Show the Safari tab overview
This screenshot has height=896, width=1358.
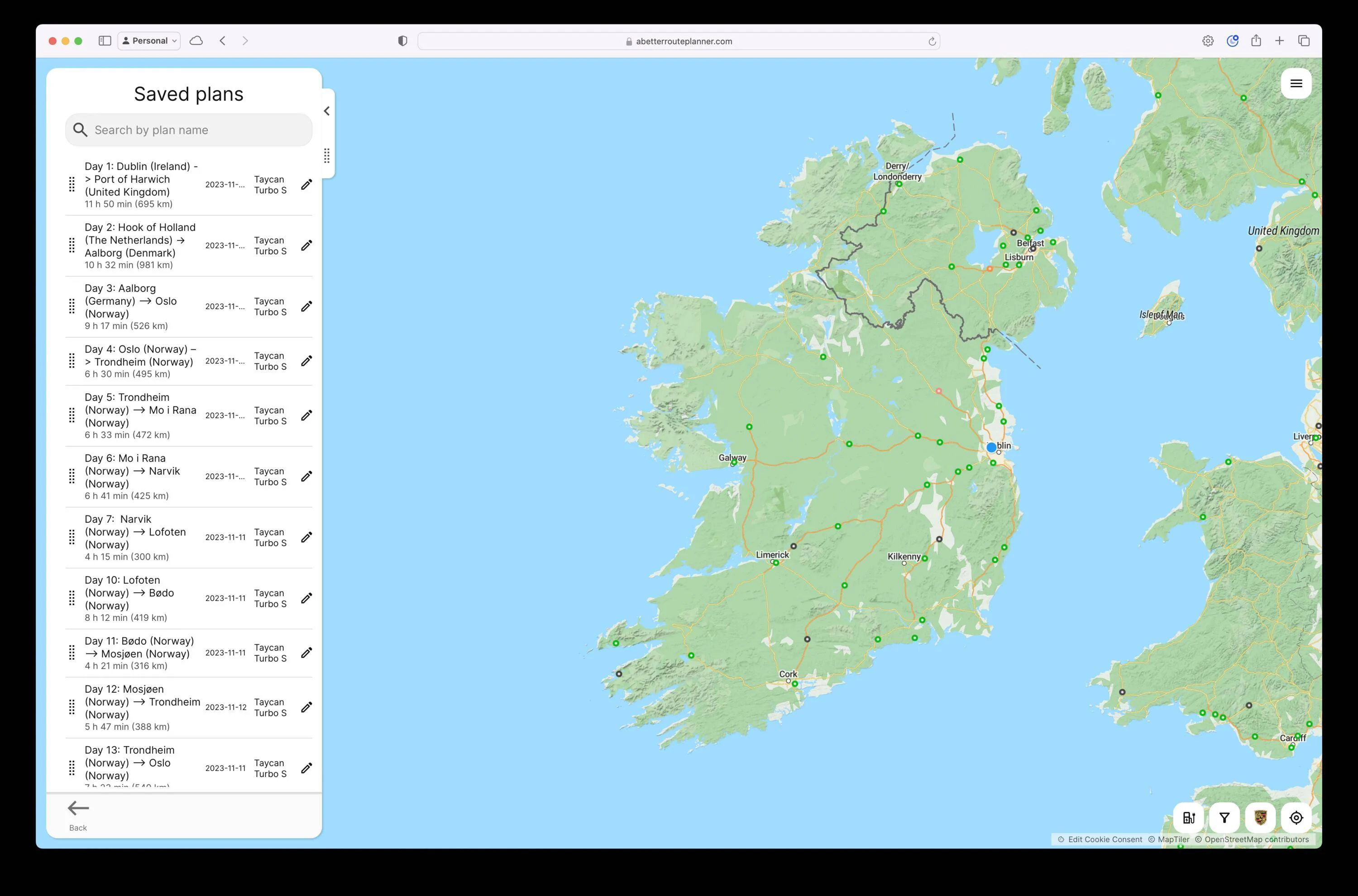pos(1304,41)
